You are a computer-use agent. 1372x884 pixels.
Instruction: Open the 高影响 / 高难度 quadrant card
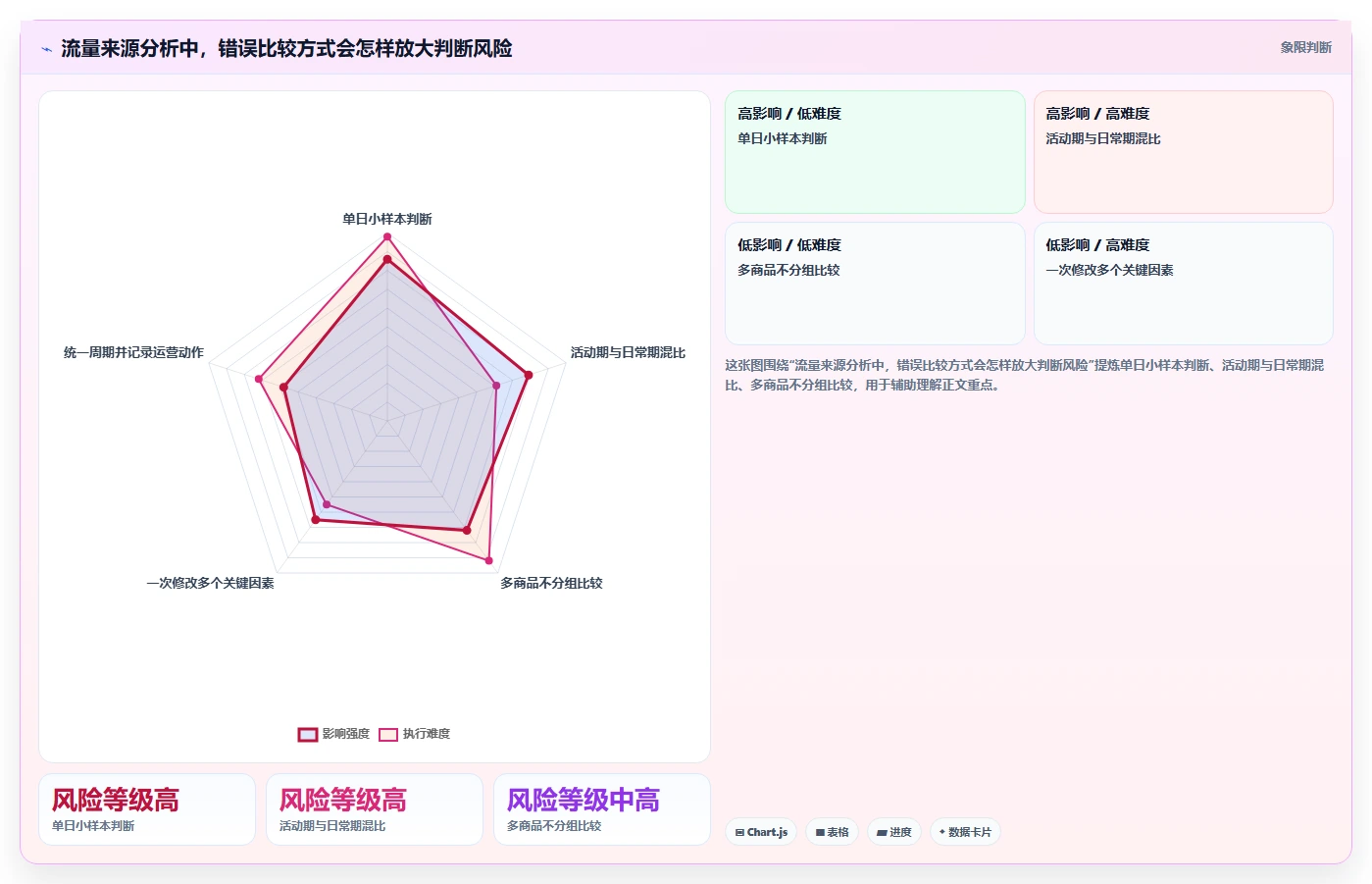1183,152
